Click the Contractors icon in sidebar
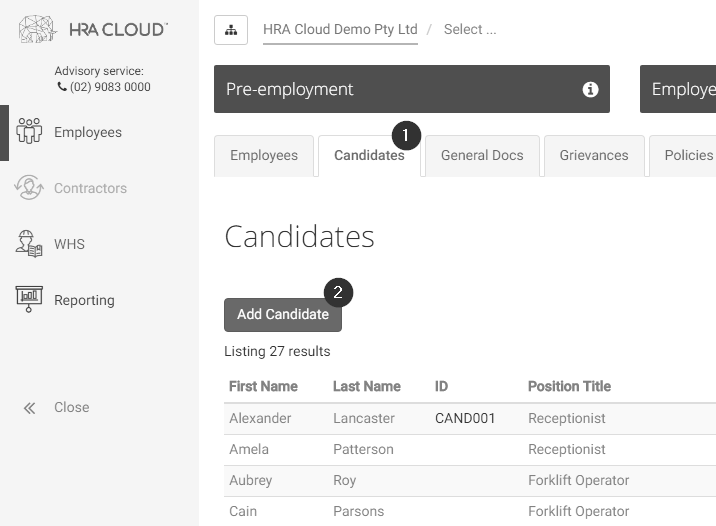Viewport: 716px width, 526px height. [x=29, y=188]
